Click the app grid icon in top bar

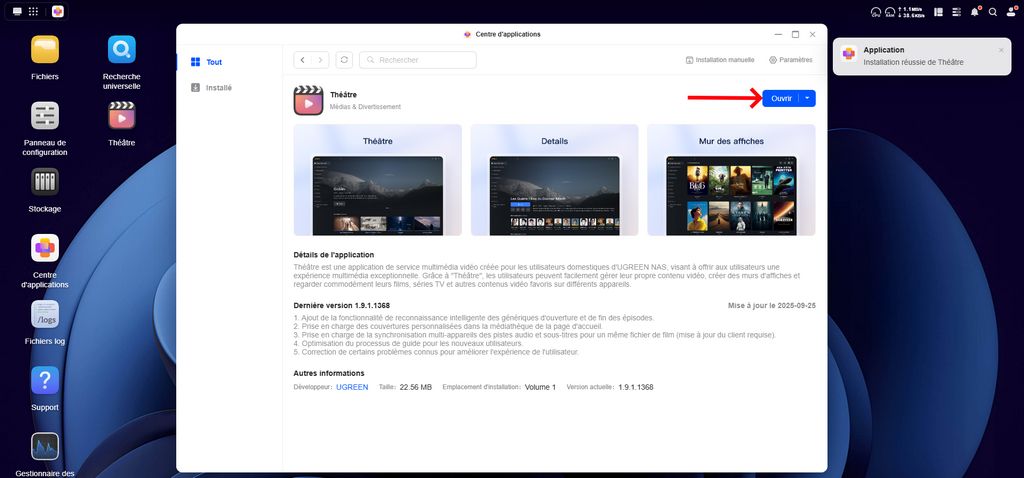point(34,11)
